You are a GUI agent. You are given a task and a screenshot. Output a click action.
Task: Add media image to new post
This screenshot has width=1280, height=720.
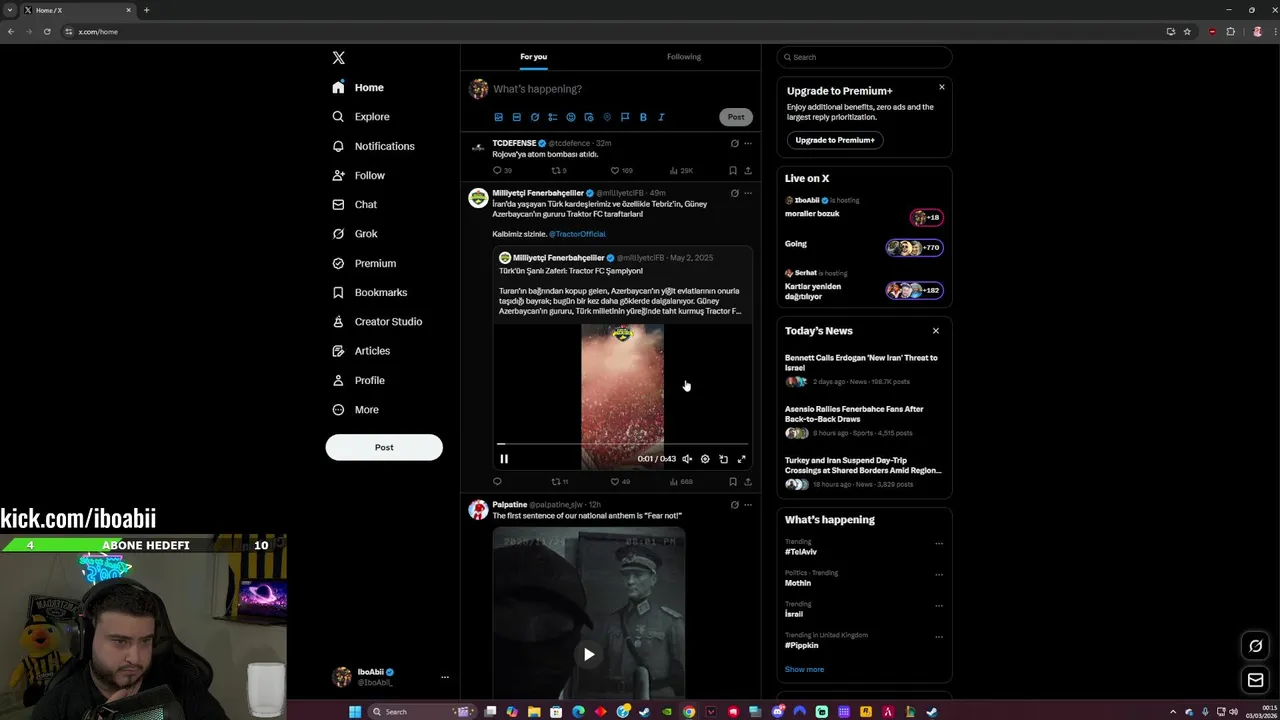(498, 117)
